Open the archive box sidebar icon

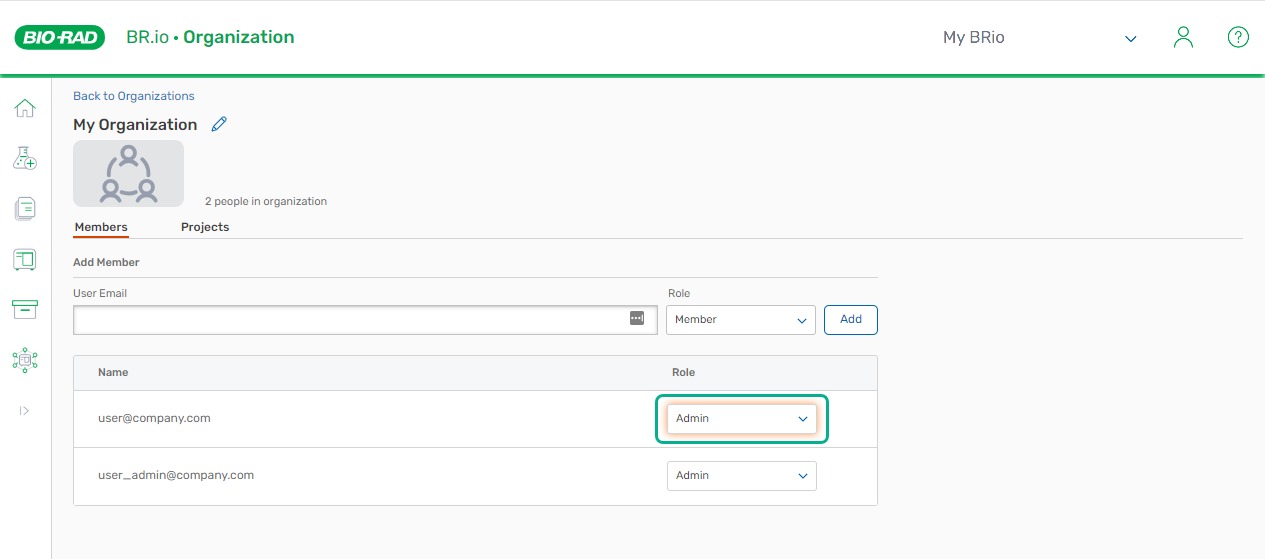tap(25, 309)
